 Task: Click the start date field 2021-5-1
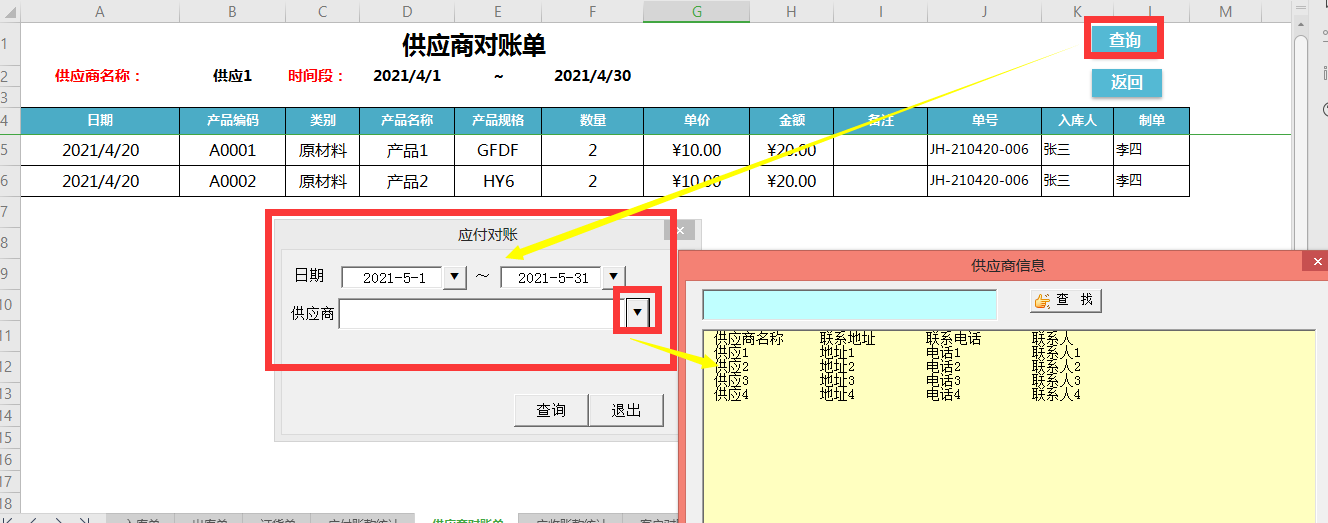[x=392, y=278]
